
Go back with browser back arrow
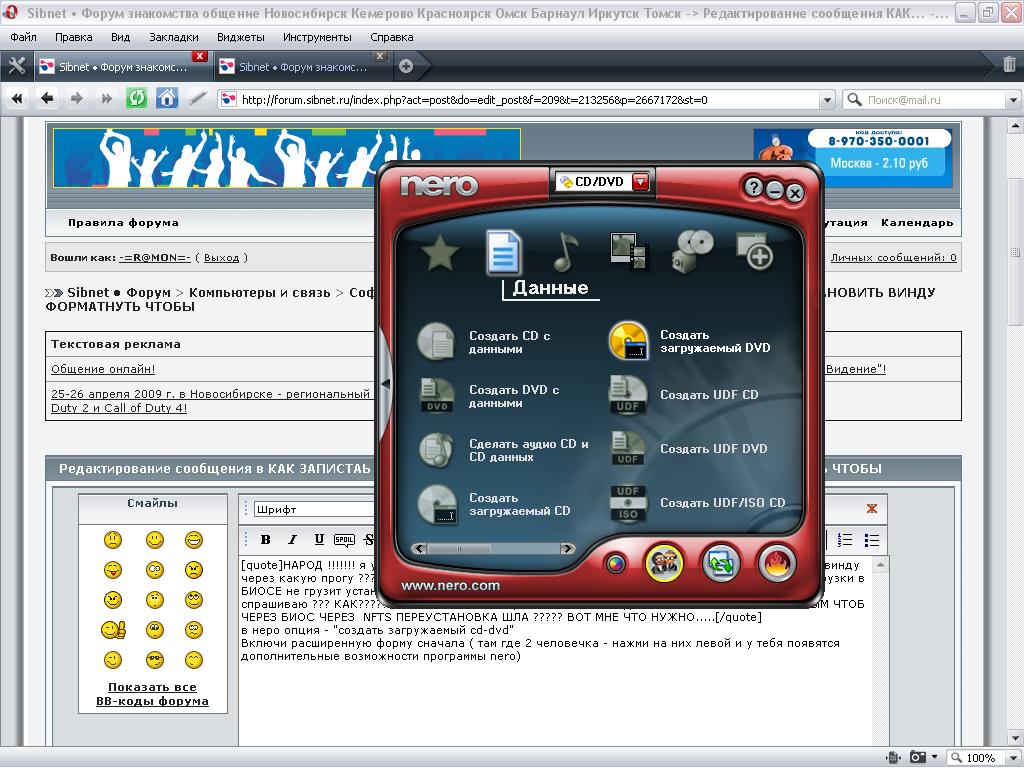46,99
